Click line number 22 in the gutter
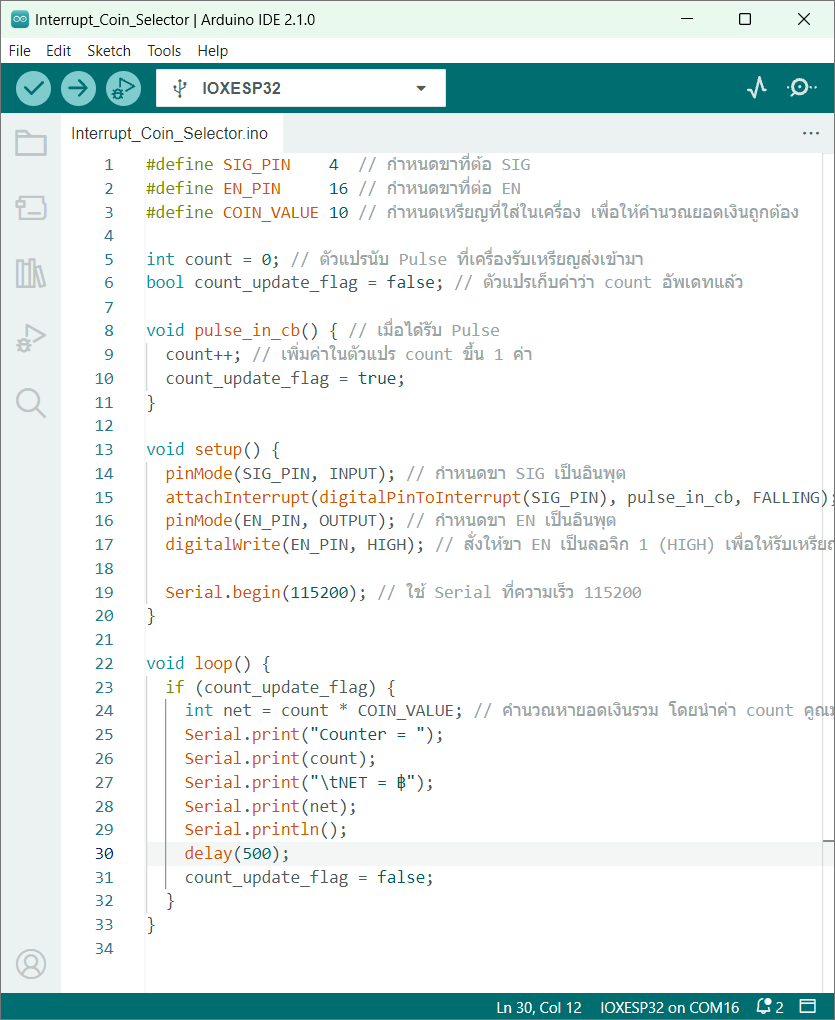Viewport: 835px width, 1020px height. tap(104, 664)
